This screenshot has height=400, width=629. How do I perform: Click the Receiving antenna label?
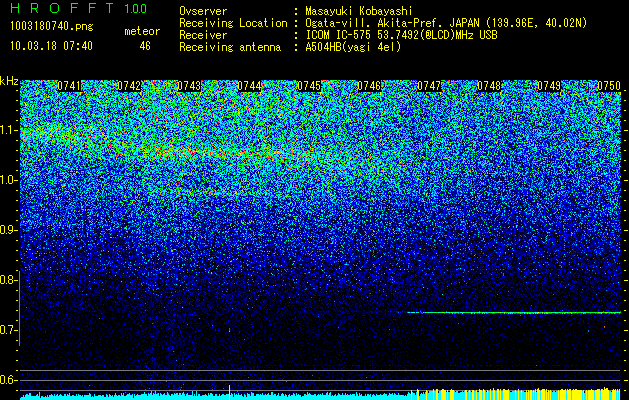(230, 47)
